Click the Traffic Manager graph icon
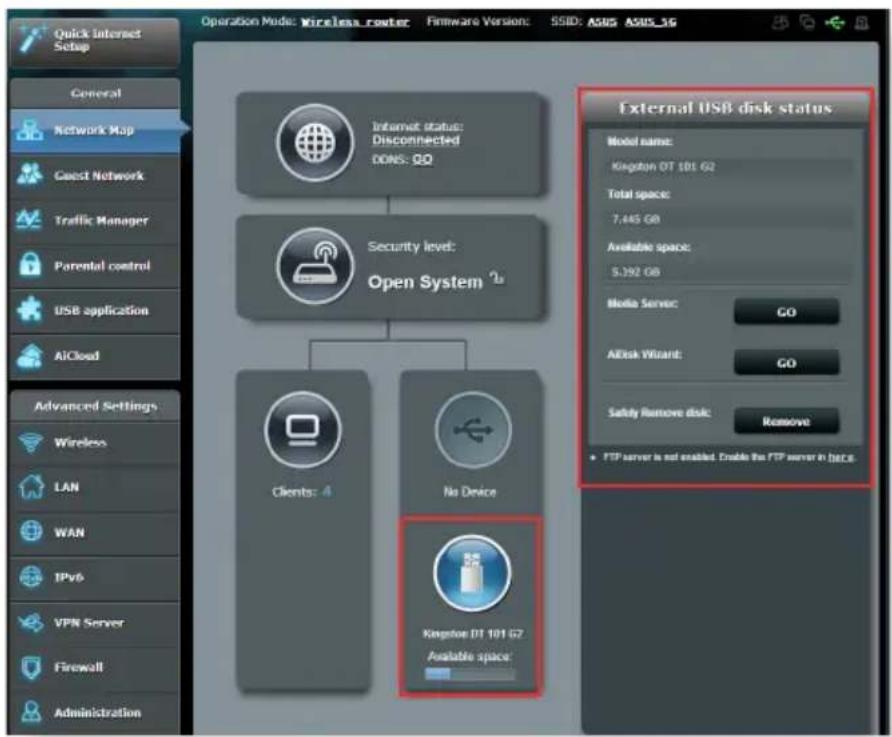Screen dimensions: 892x737 [x=29, y=220]
